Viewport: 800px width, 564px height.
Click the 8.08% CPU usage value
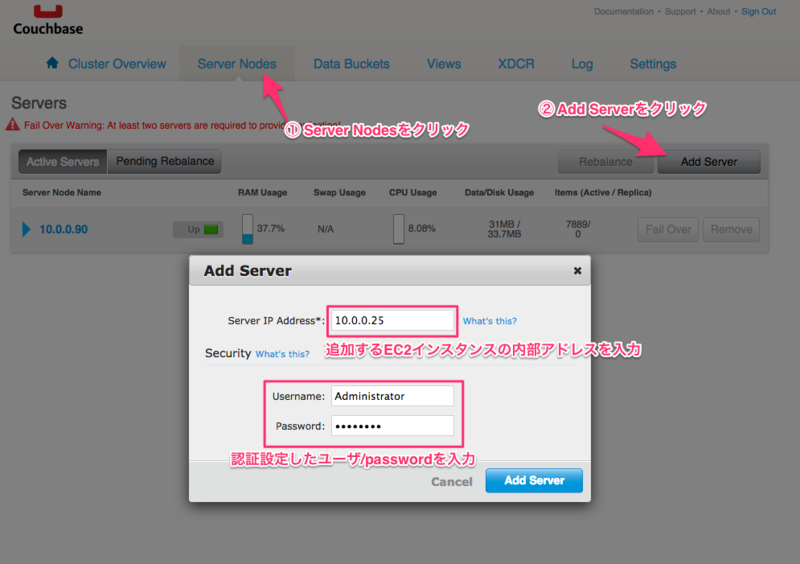coord(421,228)
